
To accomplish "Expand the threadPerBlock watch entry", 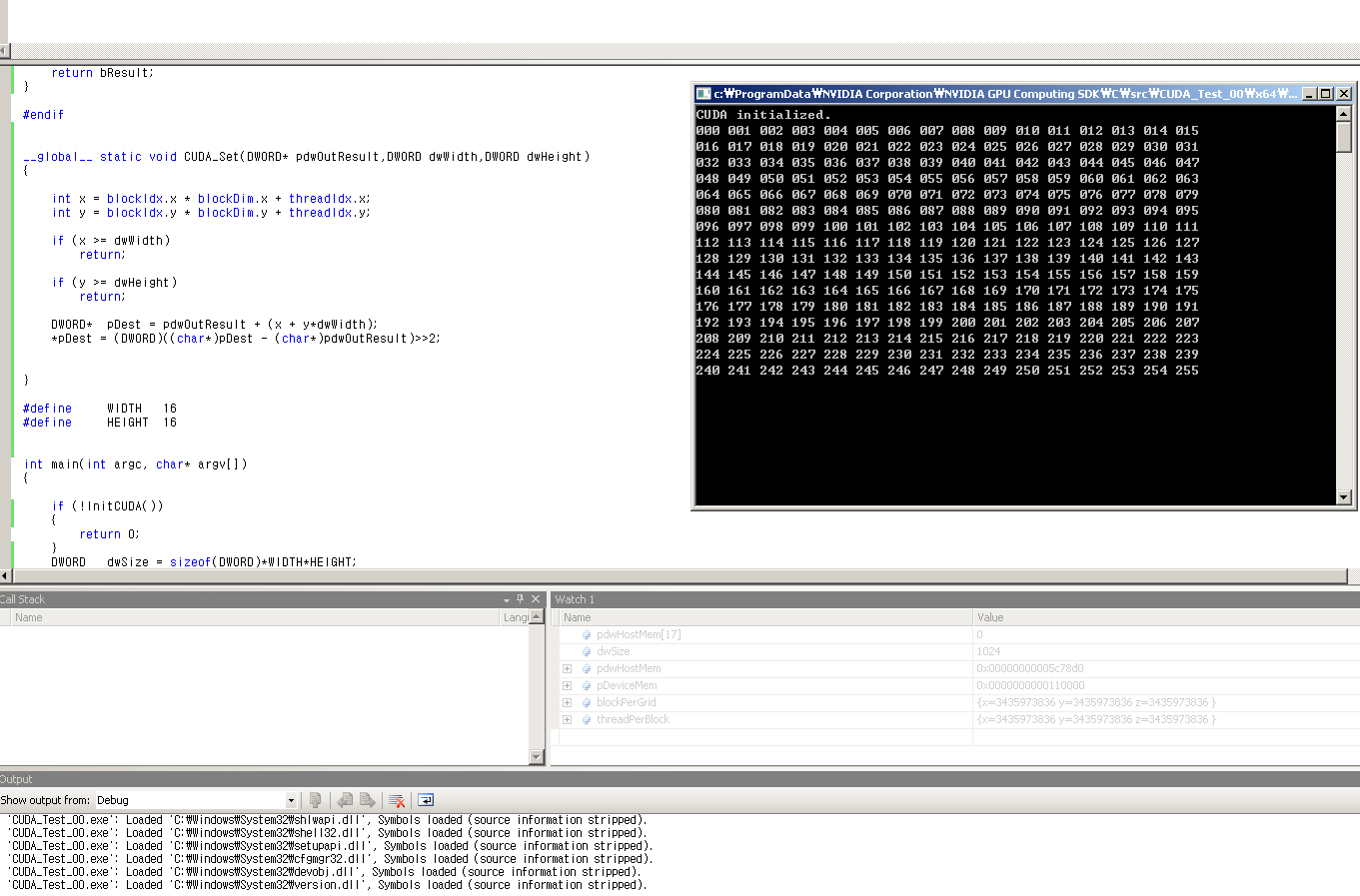I will coord(567,720).
